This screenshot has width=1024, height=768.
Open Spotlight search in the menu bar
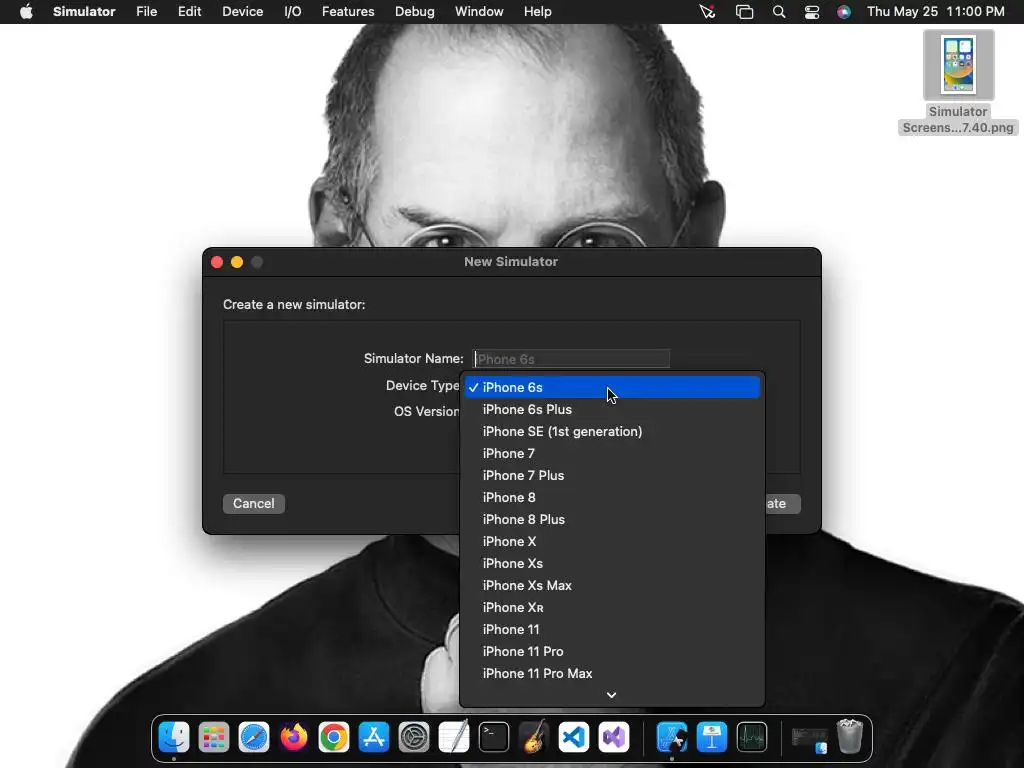coord(778,12)
